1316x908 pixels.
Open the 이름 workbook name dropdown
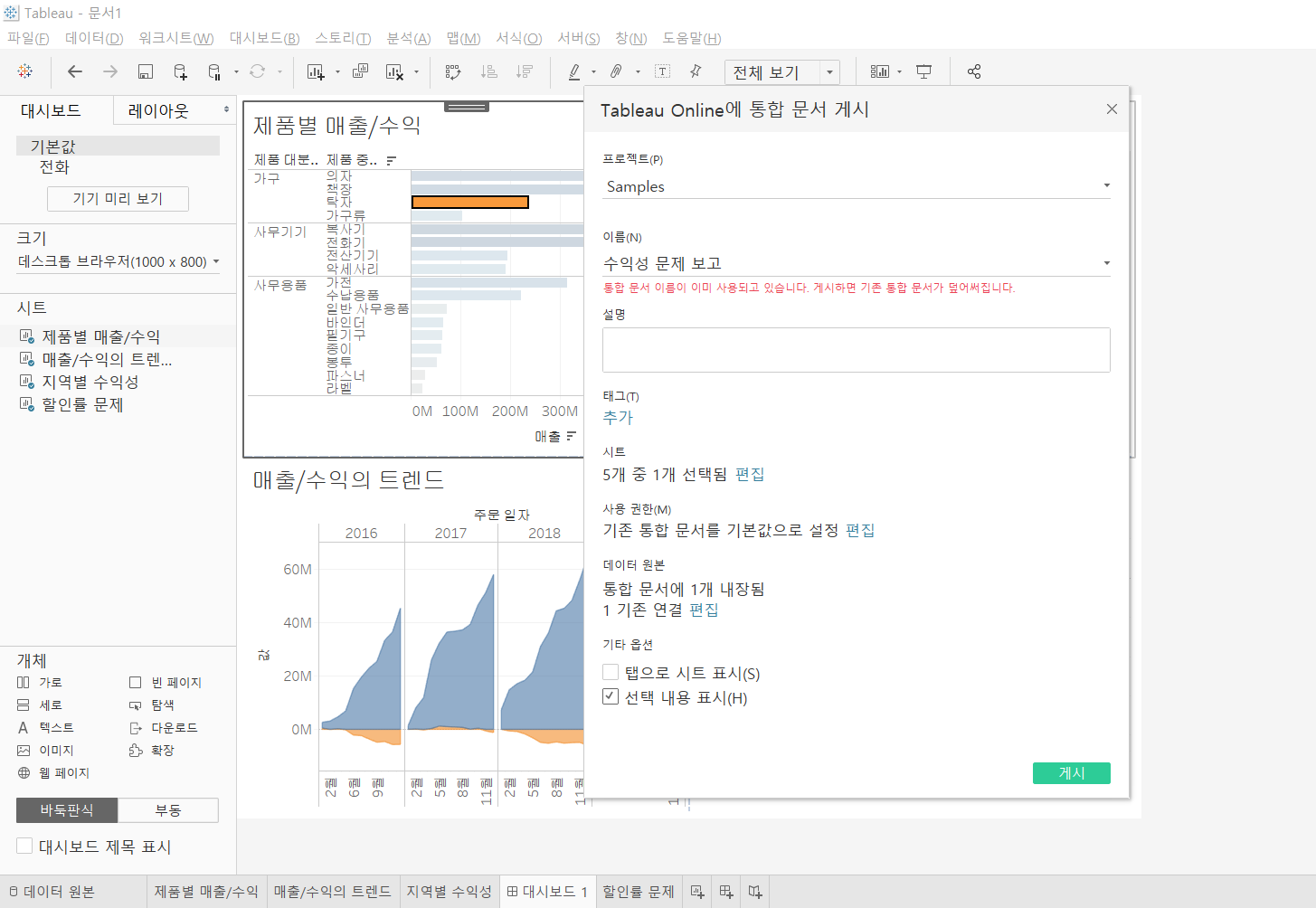pos(857,263)
